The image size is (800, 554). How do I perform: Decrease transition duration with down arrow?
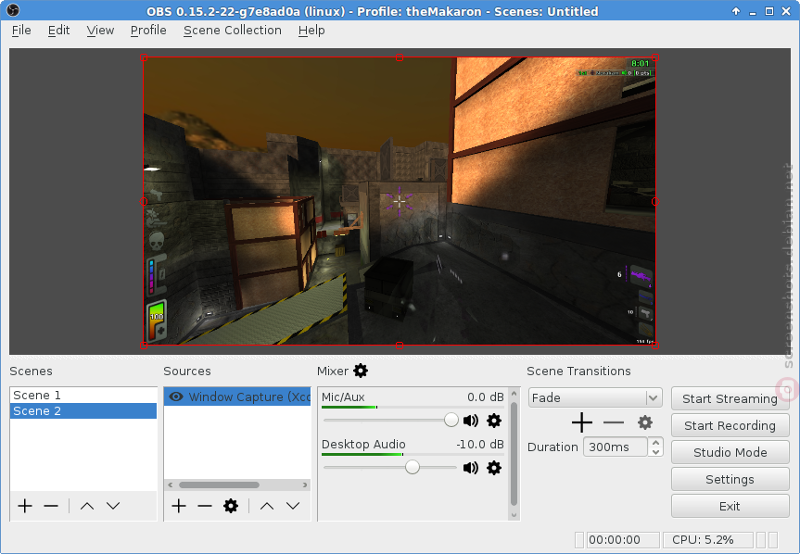point(656,451)
